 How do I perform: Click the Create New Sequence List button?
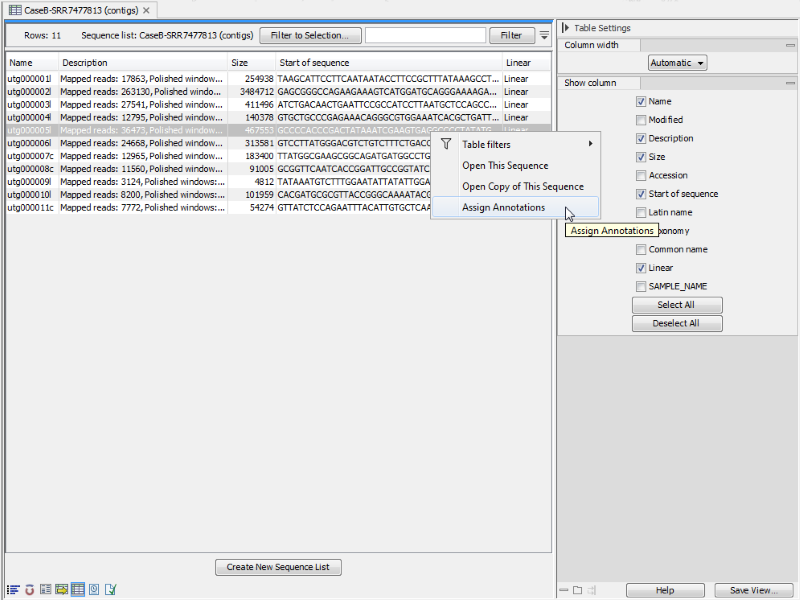277,566
